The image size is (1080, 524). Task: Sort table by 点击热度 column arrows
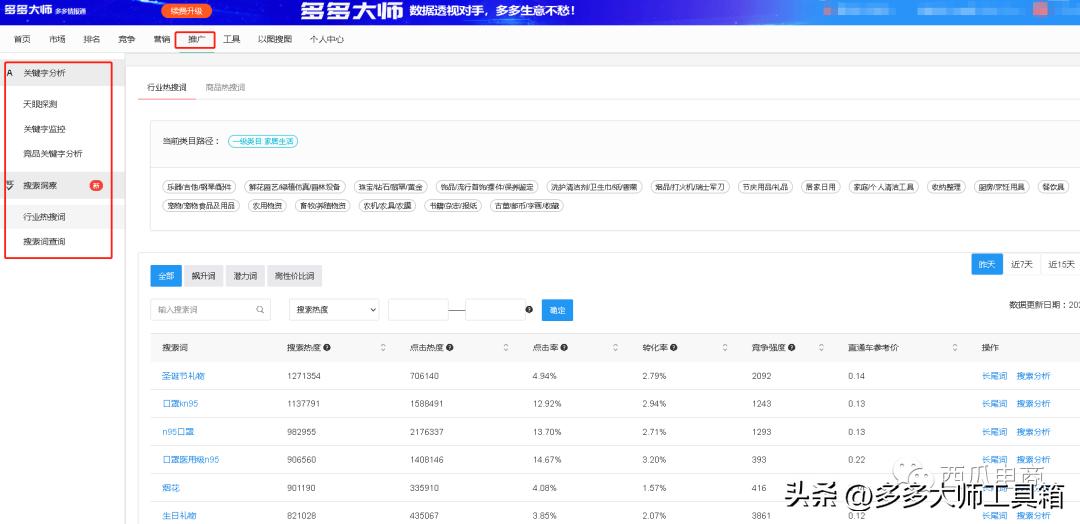click(x=506, y=348)
